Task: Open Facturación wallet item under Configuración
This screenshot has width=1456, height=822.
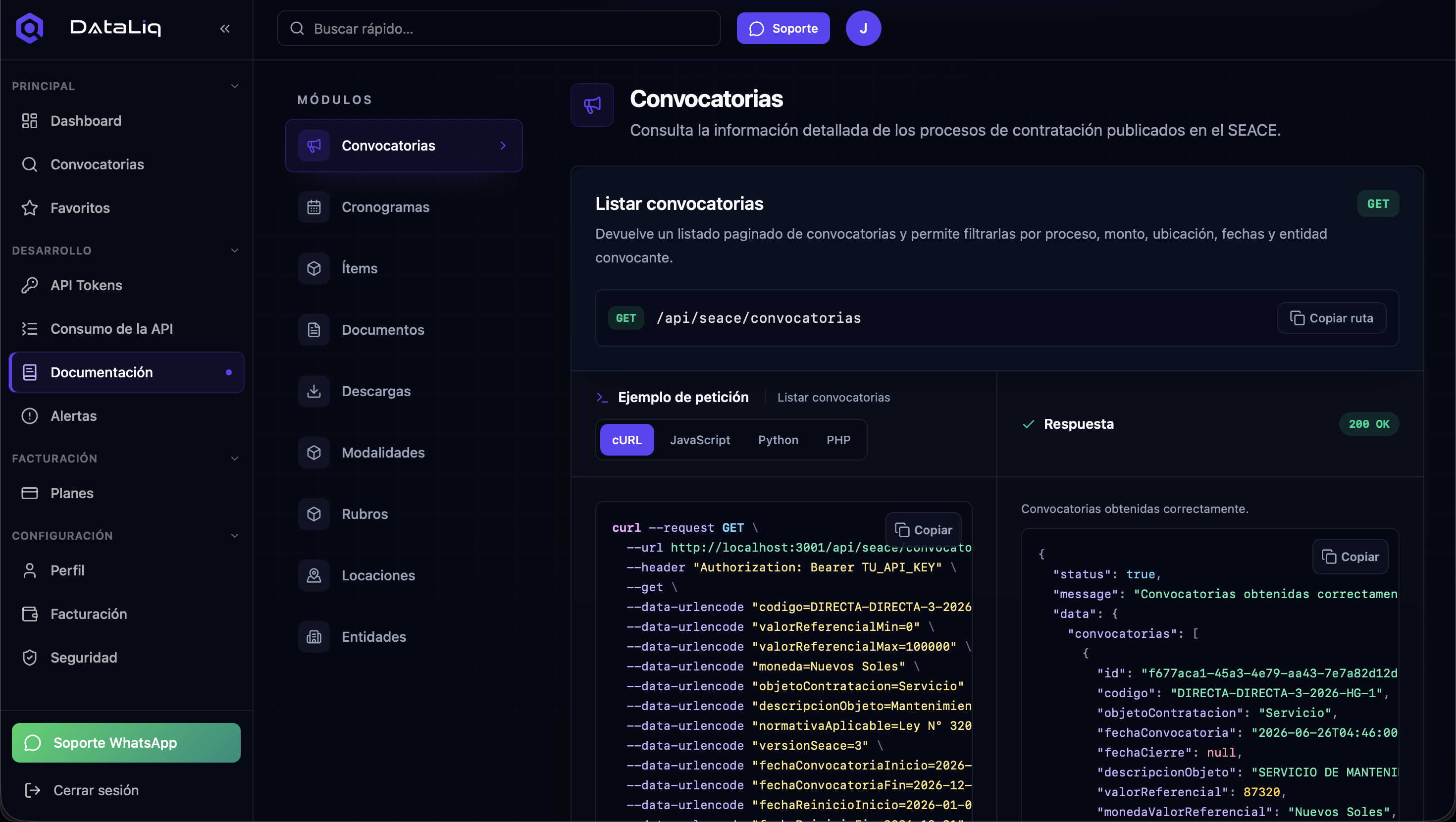Action: [x=127, y=614]
